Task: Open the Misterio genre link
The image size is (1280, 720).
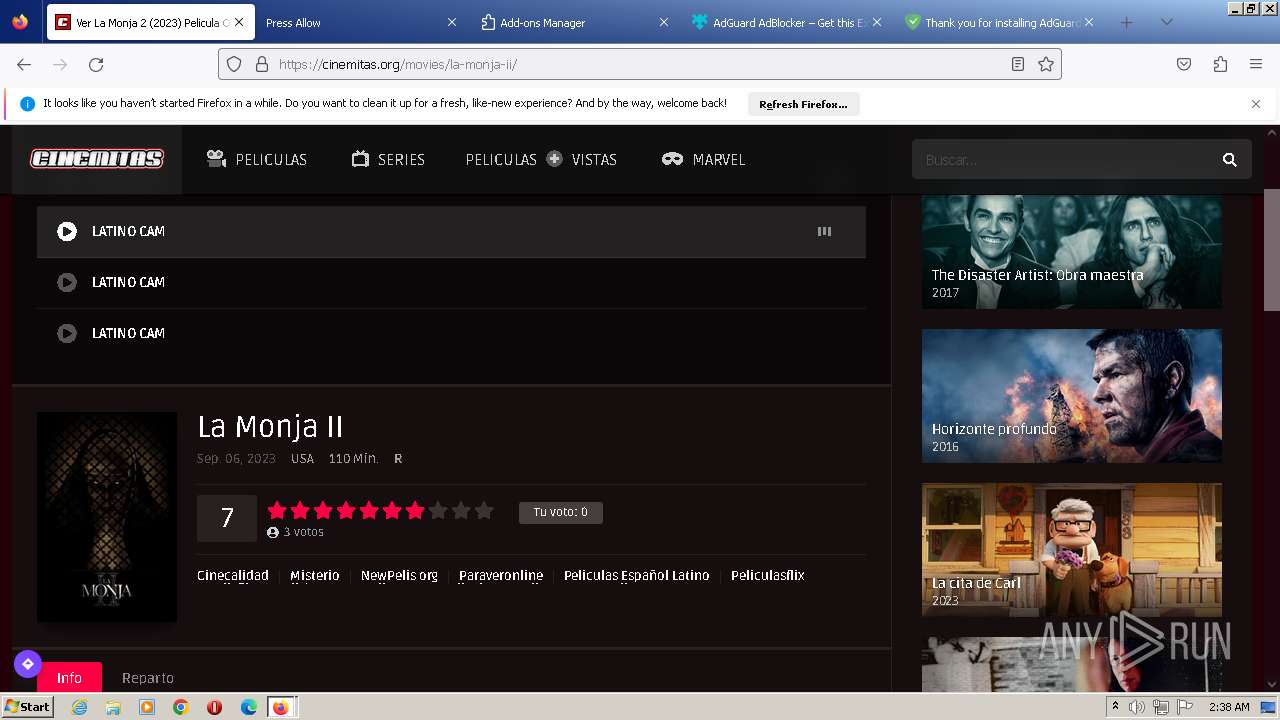Action: (x=315, y=575)
